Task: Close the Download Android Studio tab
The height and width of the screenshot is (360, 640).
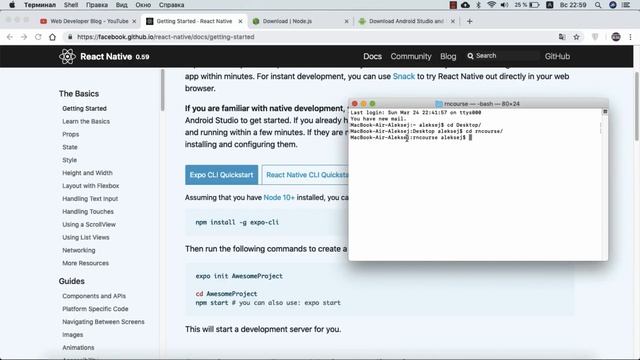Action: pyautogui.click(x=453, y=21)
